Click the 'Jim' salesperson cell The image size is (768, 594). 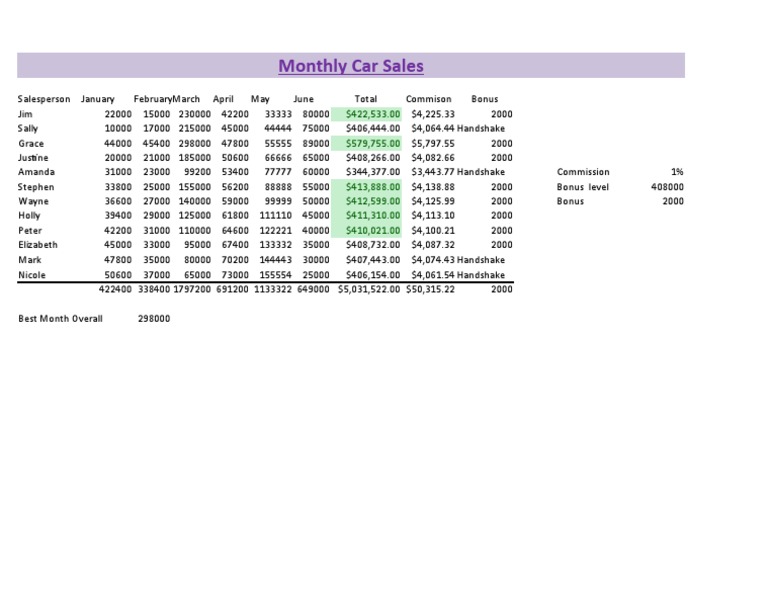[25, 114]
